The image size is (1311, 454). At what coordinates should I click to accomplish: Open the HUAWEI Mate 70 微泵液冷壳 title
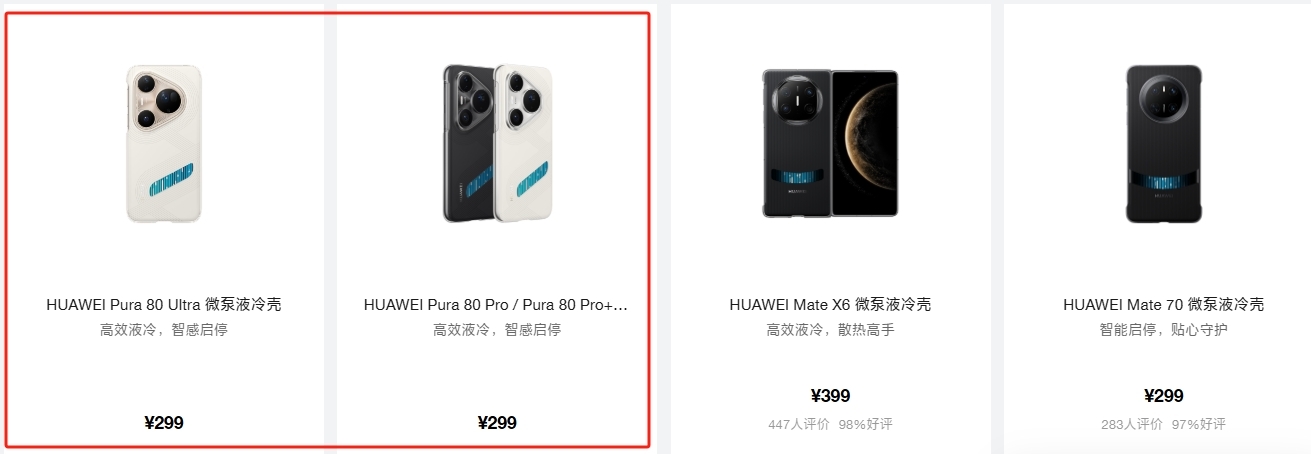[1163, 304]
